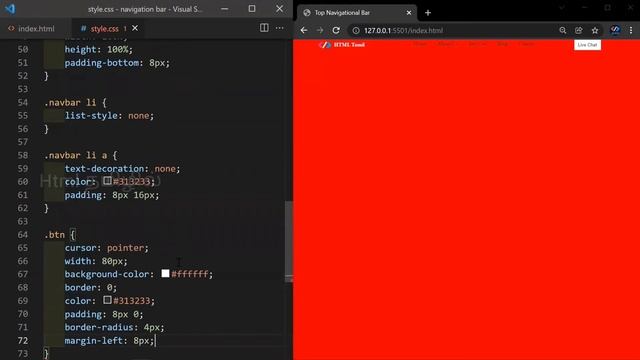Minimize the VS Code window
The height and width of the screenshot is (360, 640).
click(224, 9)
